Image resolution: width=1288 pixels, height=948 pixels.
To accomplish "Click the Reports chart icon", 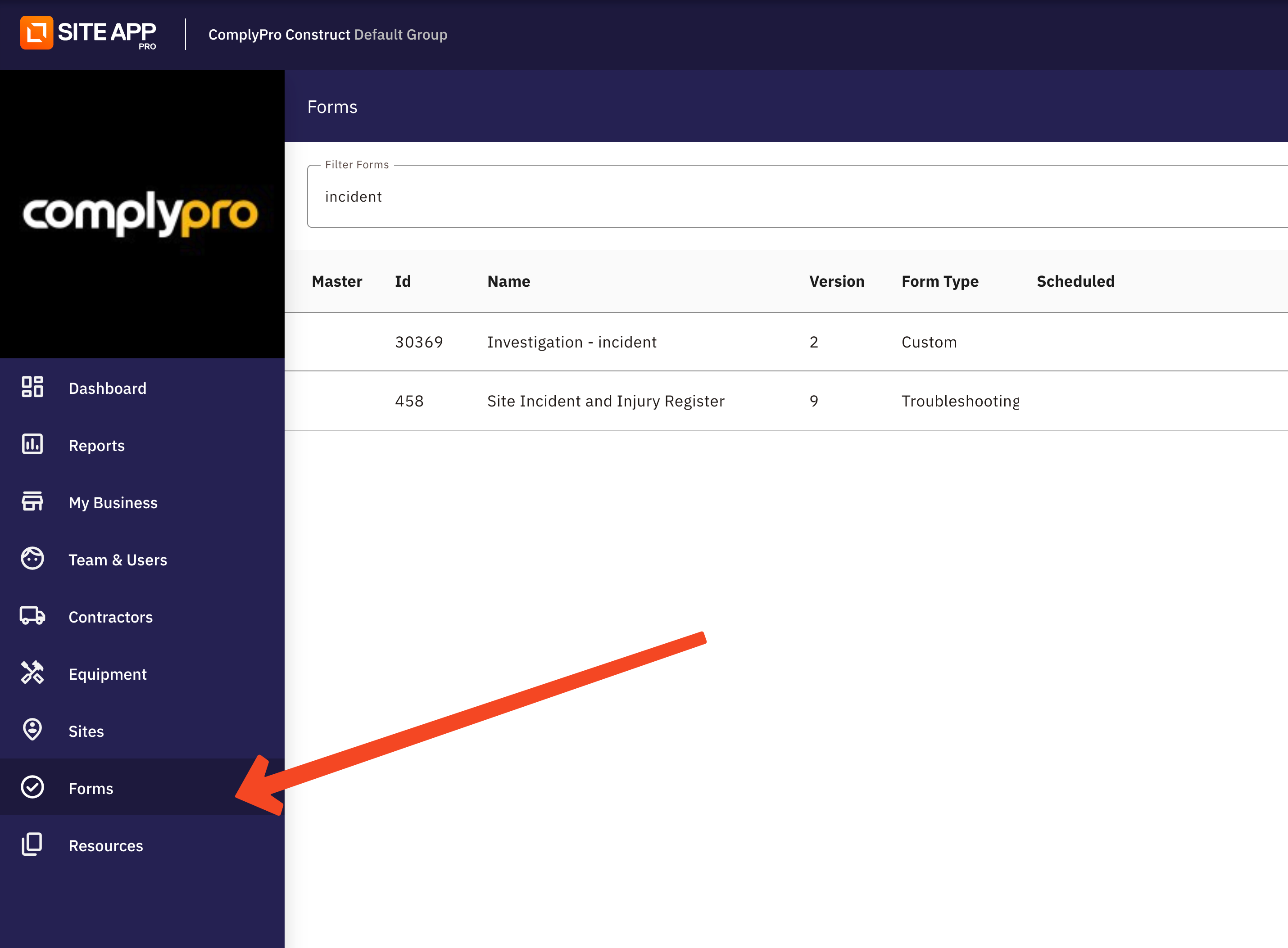I will (x=32, y=444).
